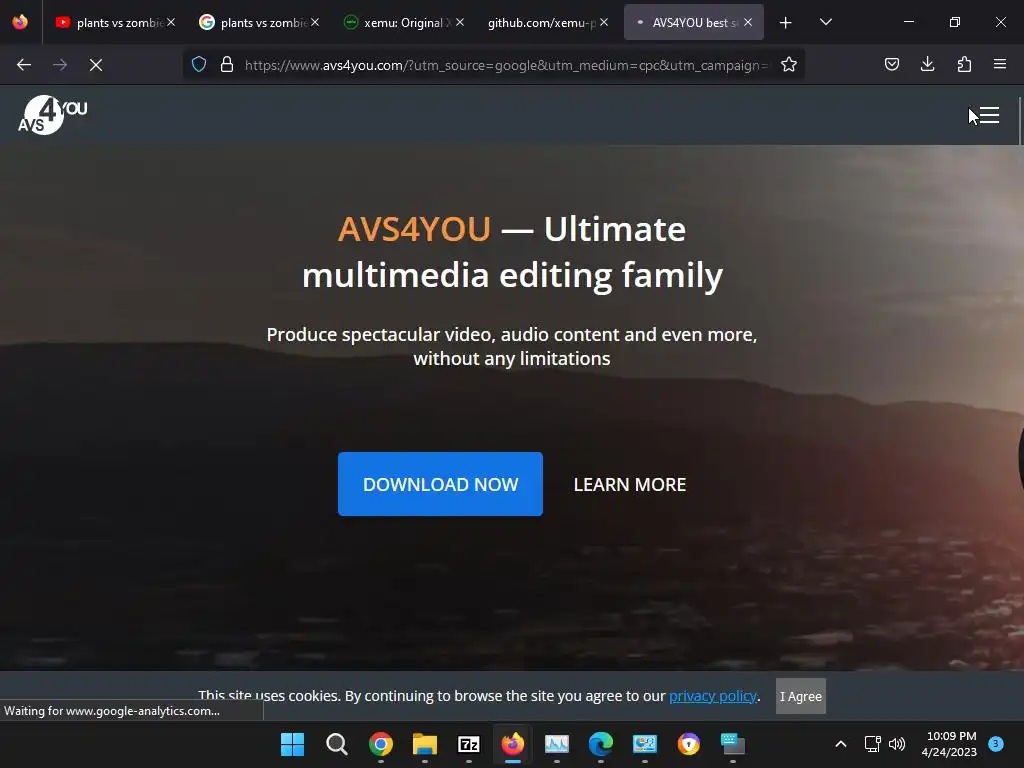Open the volume tray icon

[x=897, y=744]
